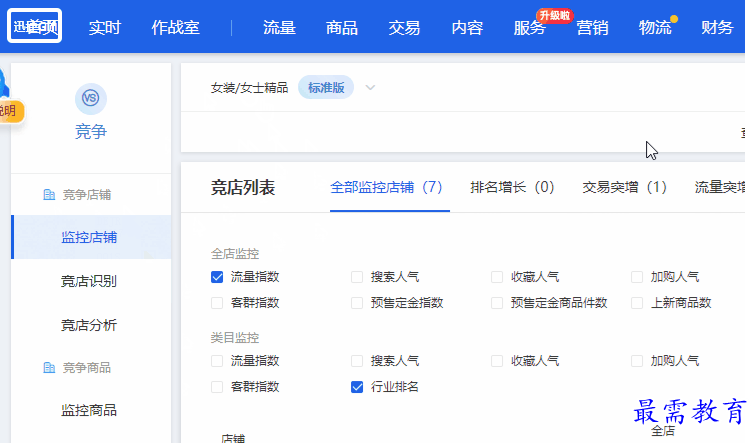Click the 女装/女士精品 category label
The height and width of the screenshot is (443, 755).
click(249, 88)
